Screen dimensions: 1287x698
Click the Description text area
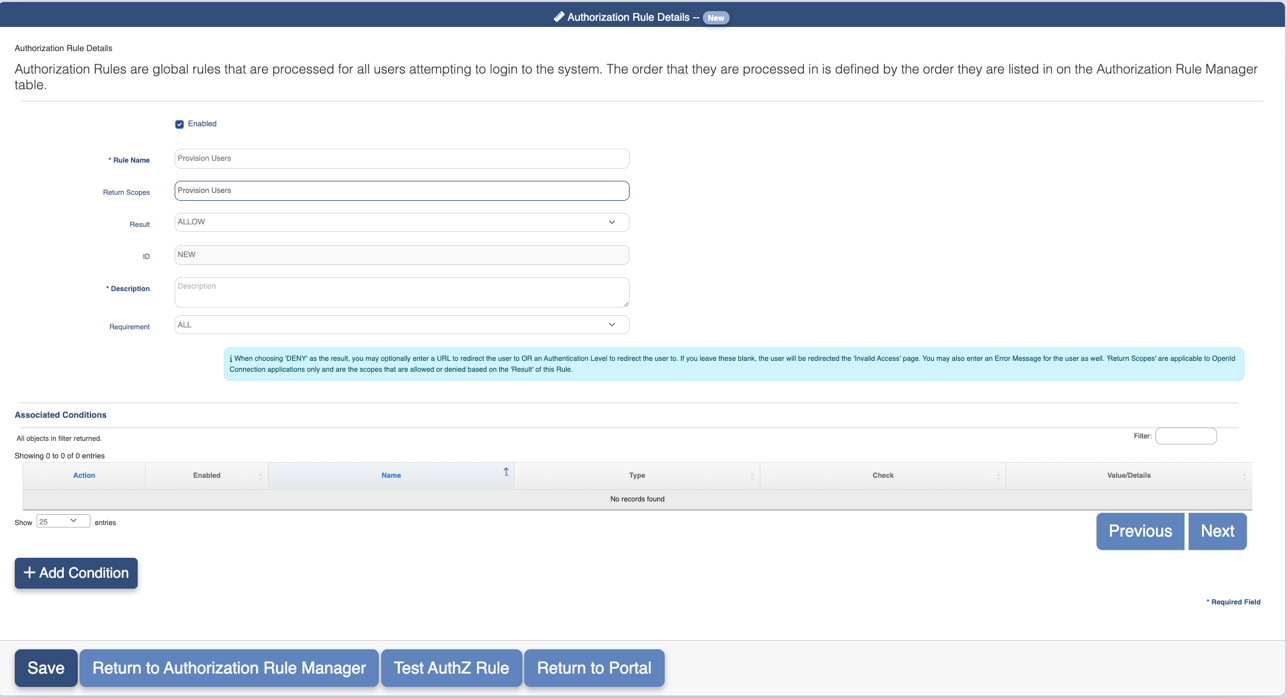point(402,292)
